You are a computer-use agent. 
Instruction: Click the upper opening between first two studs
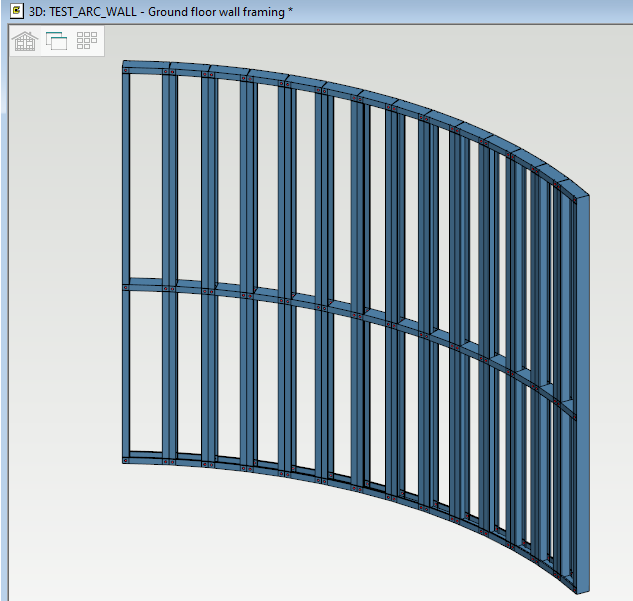click(146, 180)
